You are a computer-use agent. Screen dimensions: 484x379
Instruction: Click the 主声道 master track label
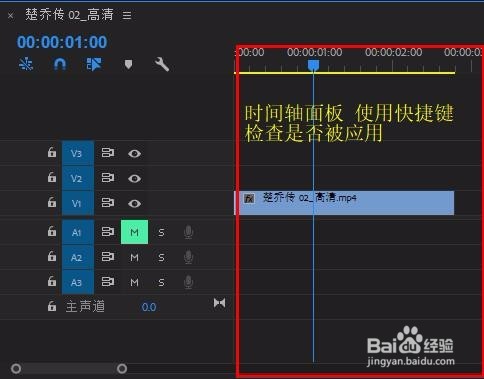coord(85,306)
